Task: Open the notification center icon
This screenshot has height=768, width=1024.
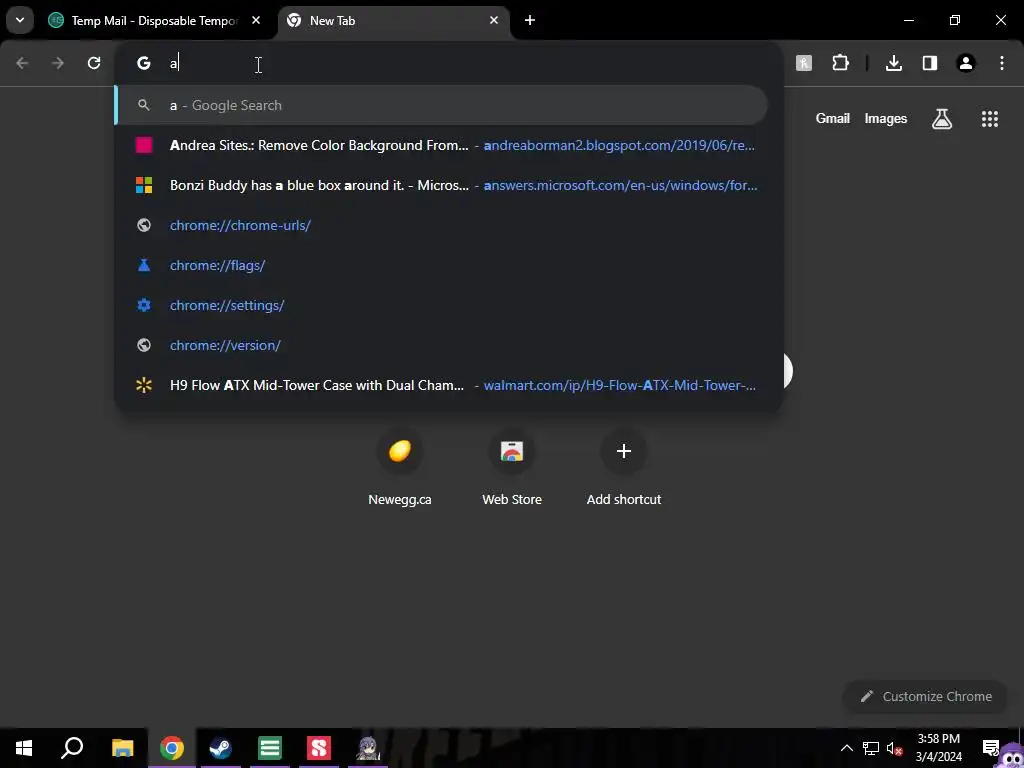Action: tap(991, 748)
